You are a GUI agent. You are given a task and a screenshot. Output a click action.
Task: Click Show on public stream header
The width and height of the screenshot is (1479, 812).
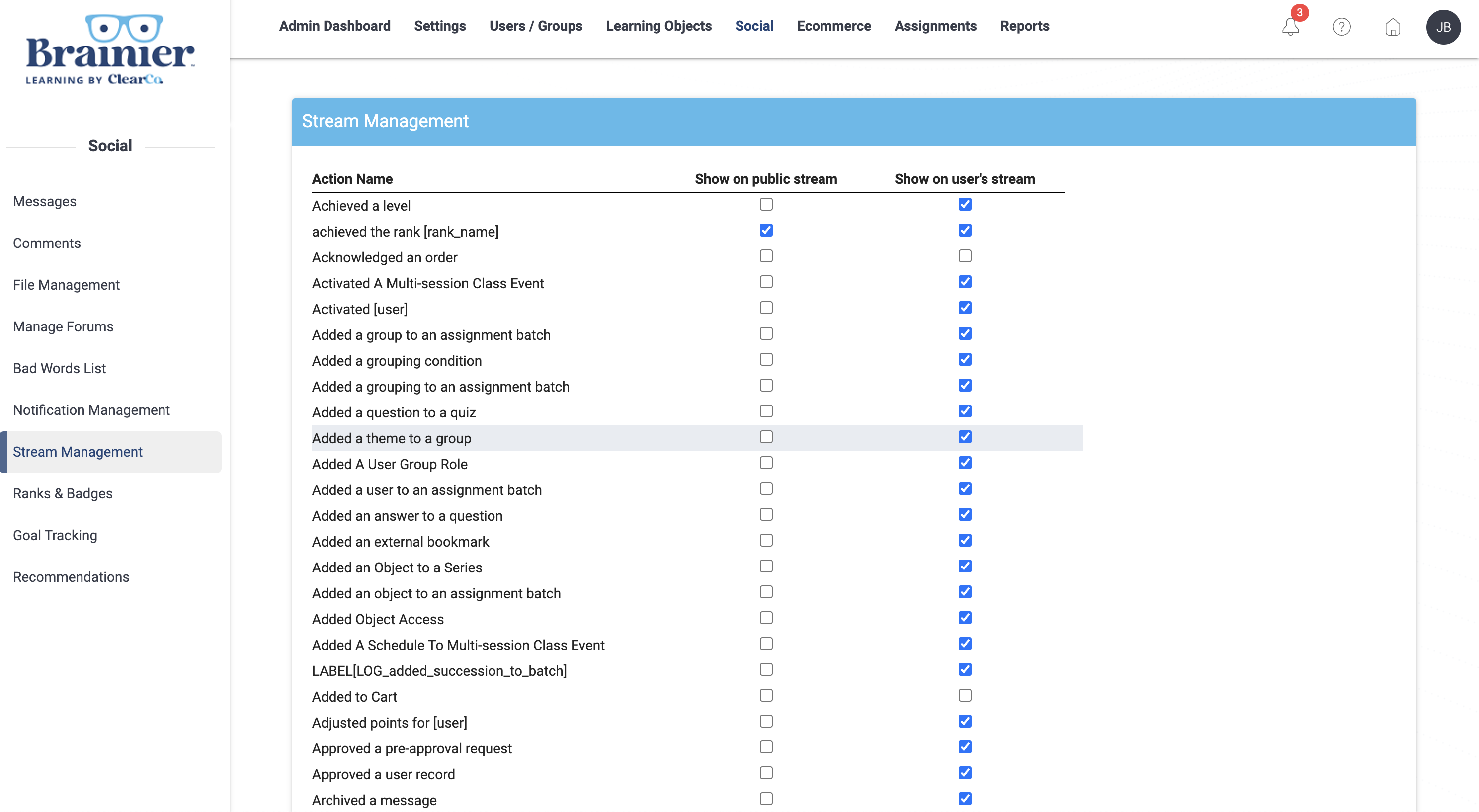click(x=766, y=179)
